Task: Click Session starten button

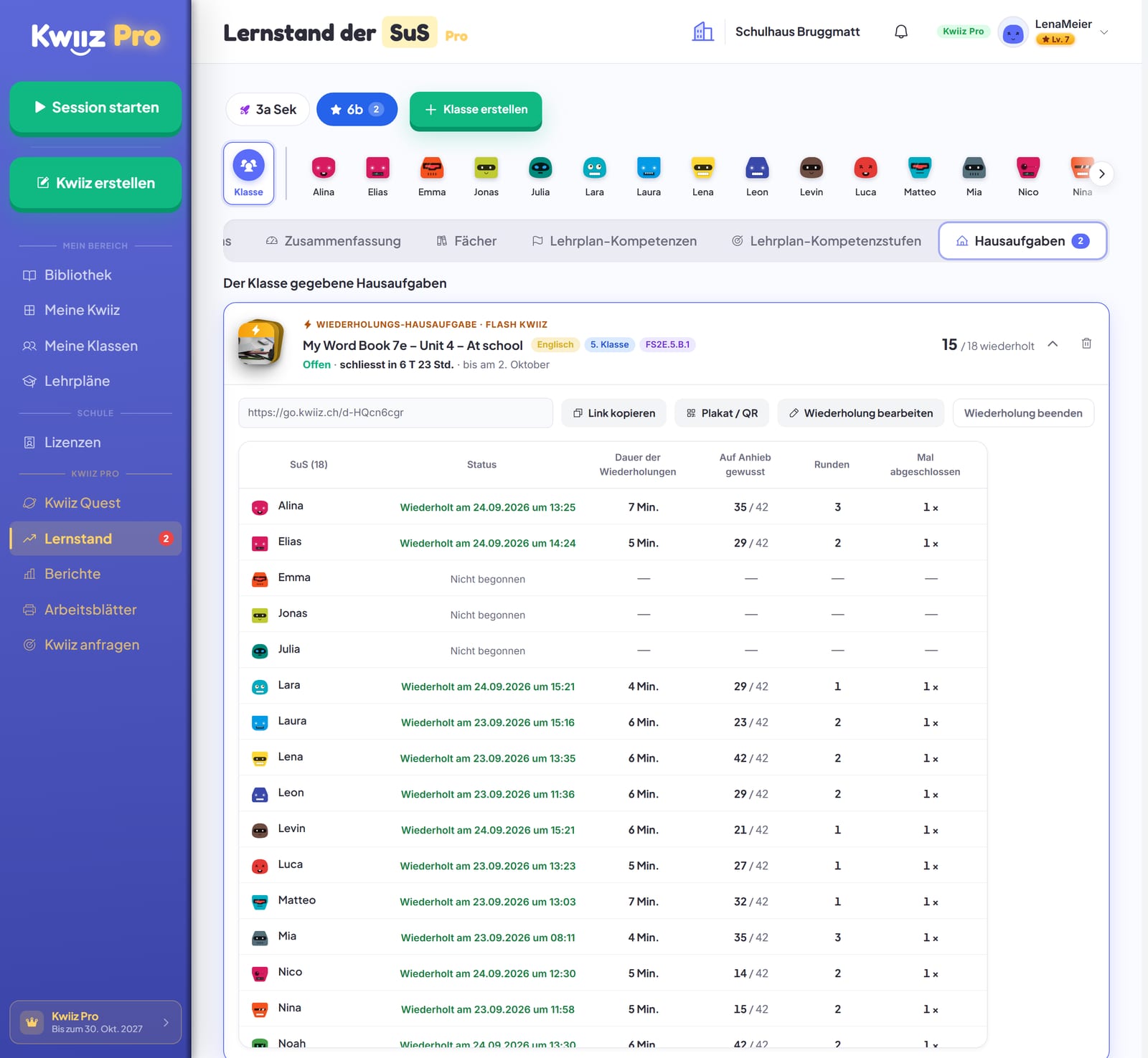Action: tap(95, 108)
